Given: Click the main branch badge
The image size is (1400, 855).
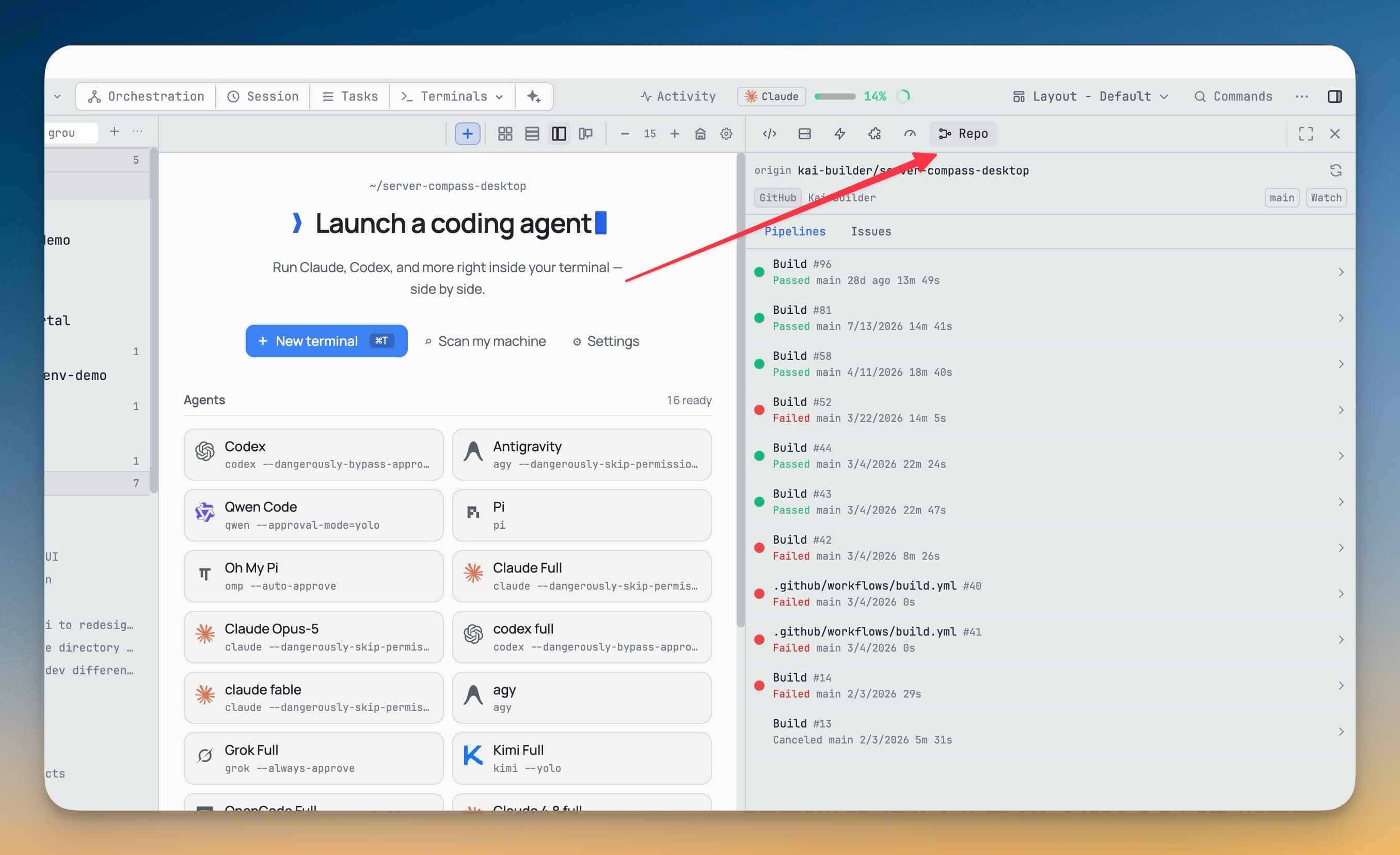Looking at the screenshot, I should click(1282, 198).
